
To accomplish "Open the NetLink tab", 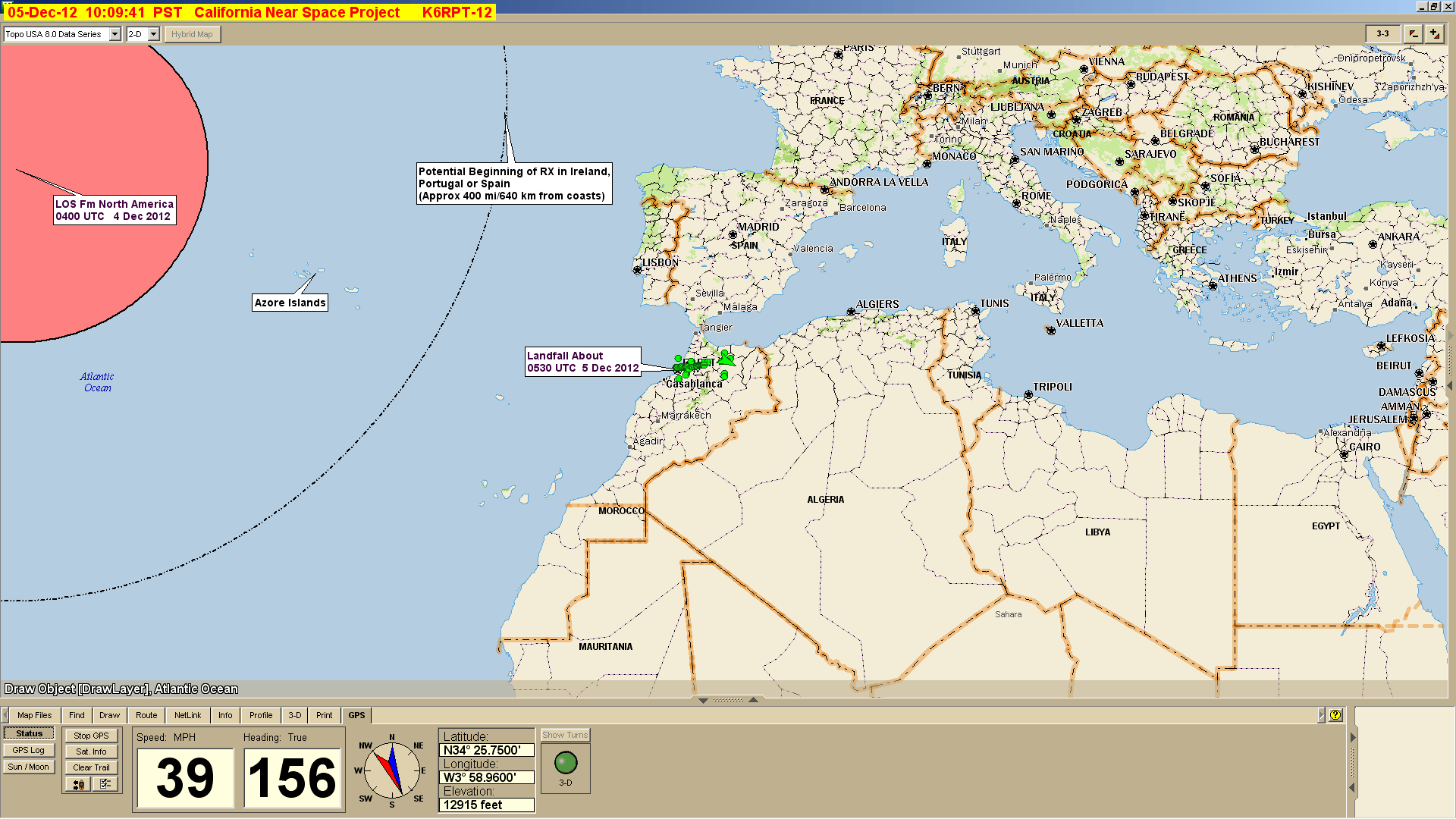I will [187, 715].
